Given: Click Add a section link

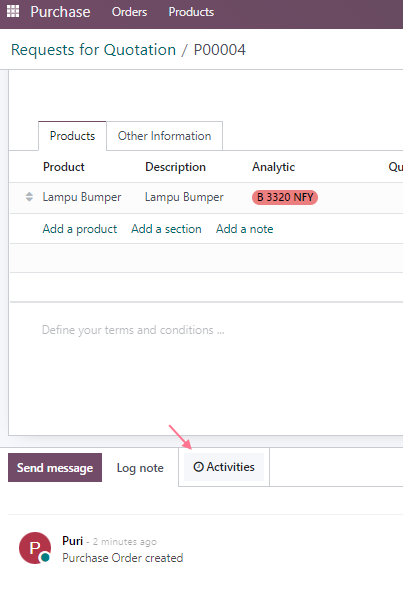Looking at the screenshot, I should (166, 229).
